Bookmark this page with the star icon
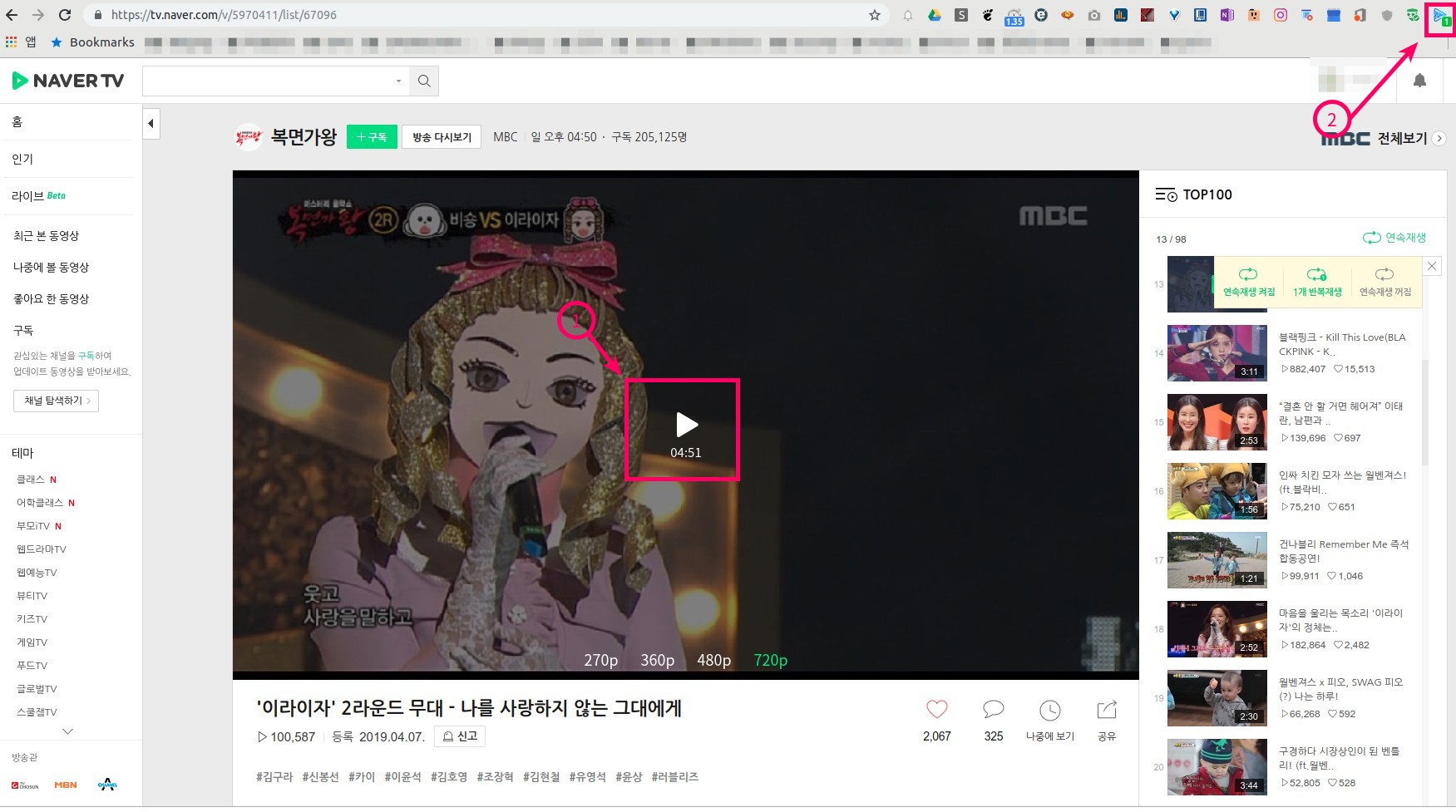 [875, 15]
